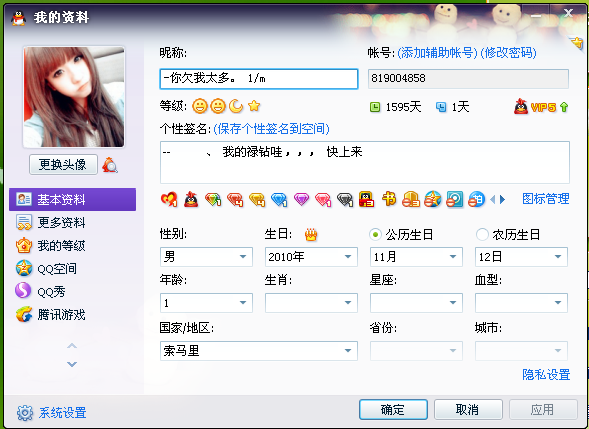
Task: Click the pink diamond badge
Action: pos(323,199)
